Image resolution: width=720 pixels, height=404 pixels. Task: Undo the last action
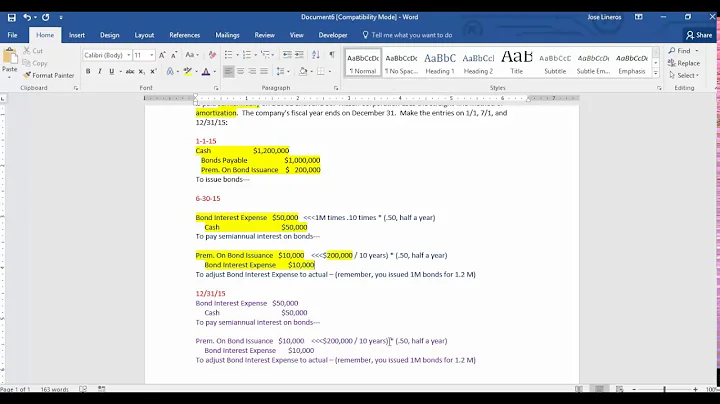click(x=27, y=17)
